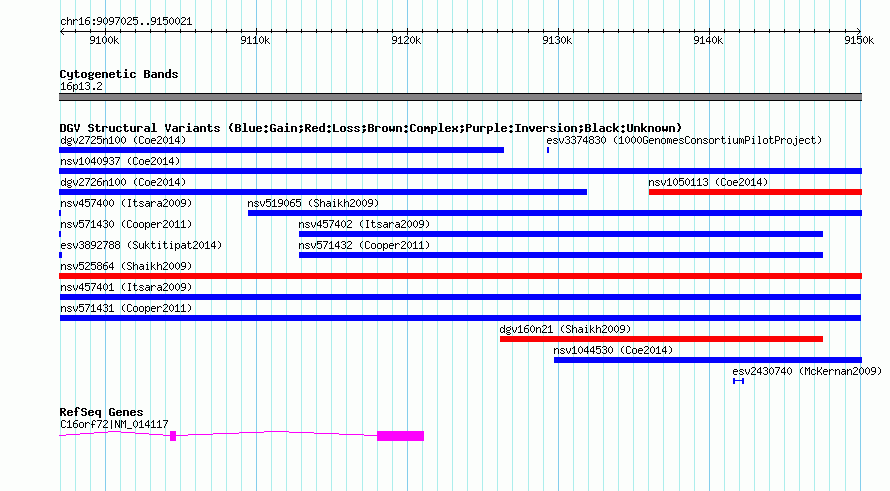This screenshot has width=890, height=491.
Task: Select the nsv1044530 (Coe2014) blue bar
Action: click(708, 360)
